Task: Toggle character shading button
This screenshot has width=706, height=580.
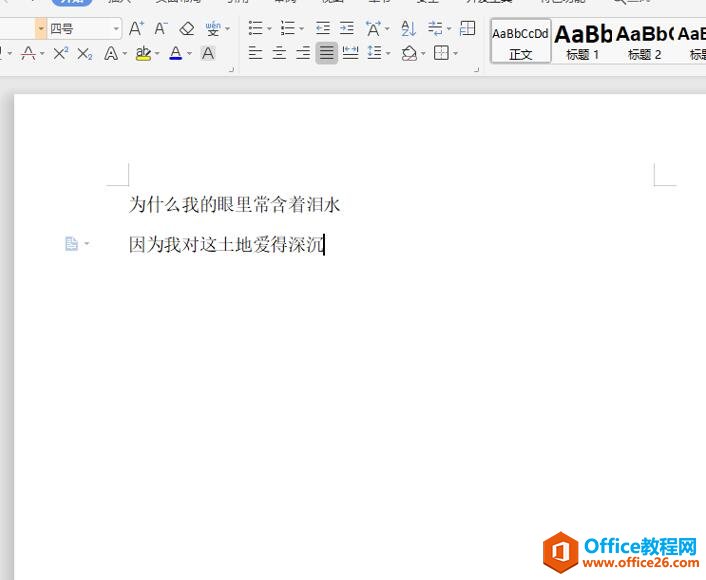Action: (208, 53)
